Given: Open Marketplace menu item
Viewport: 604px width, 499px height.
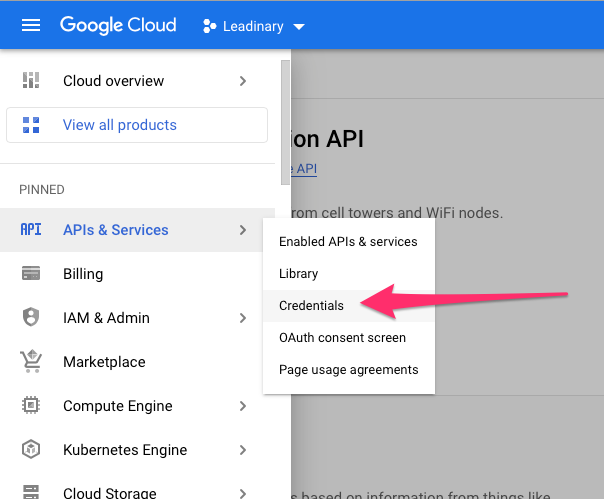Looking at the screenshot, I should tap(138, 362).
